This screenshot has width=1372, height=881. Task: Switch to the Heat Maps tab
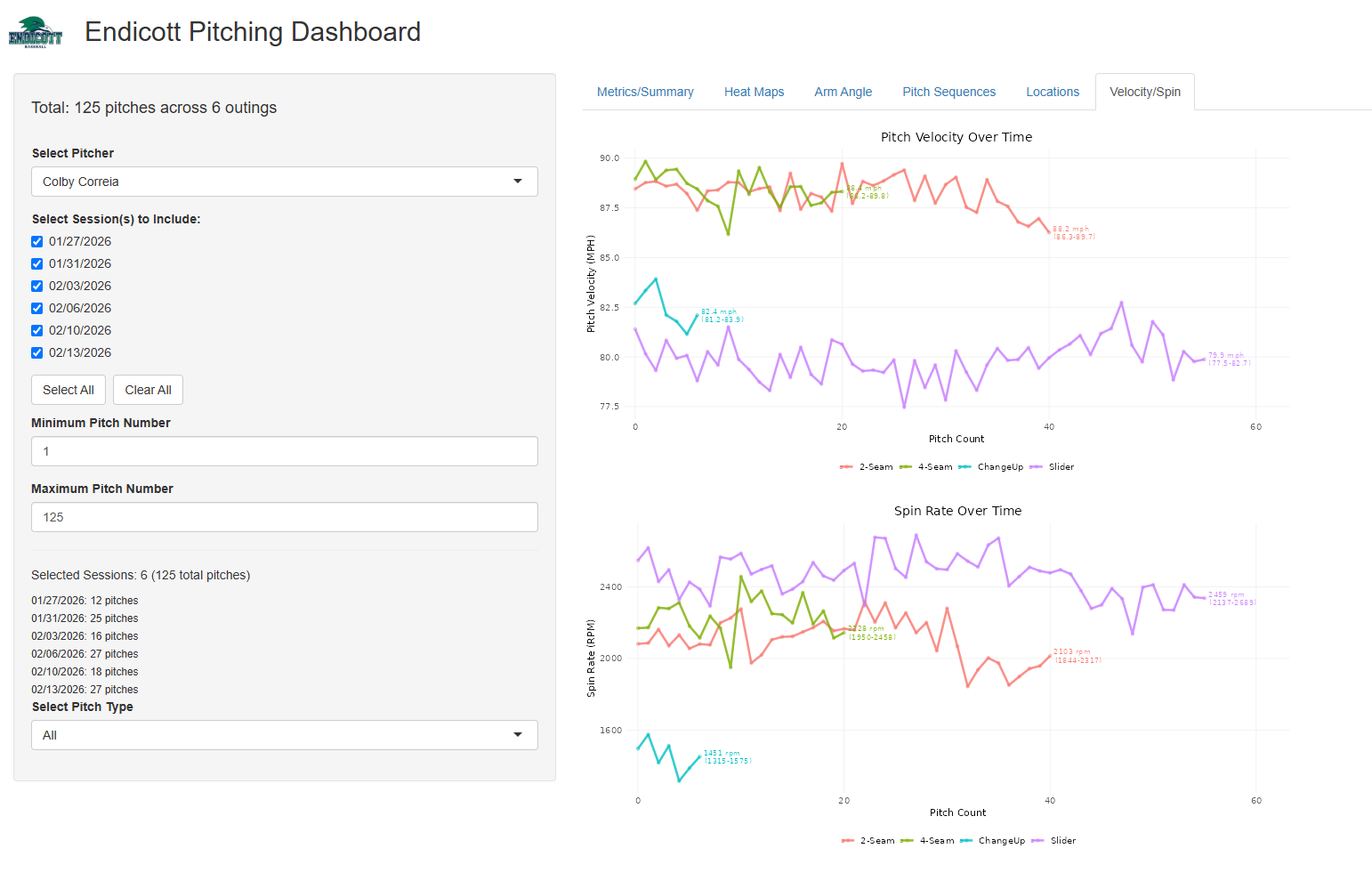coord(754,92)
